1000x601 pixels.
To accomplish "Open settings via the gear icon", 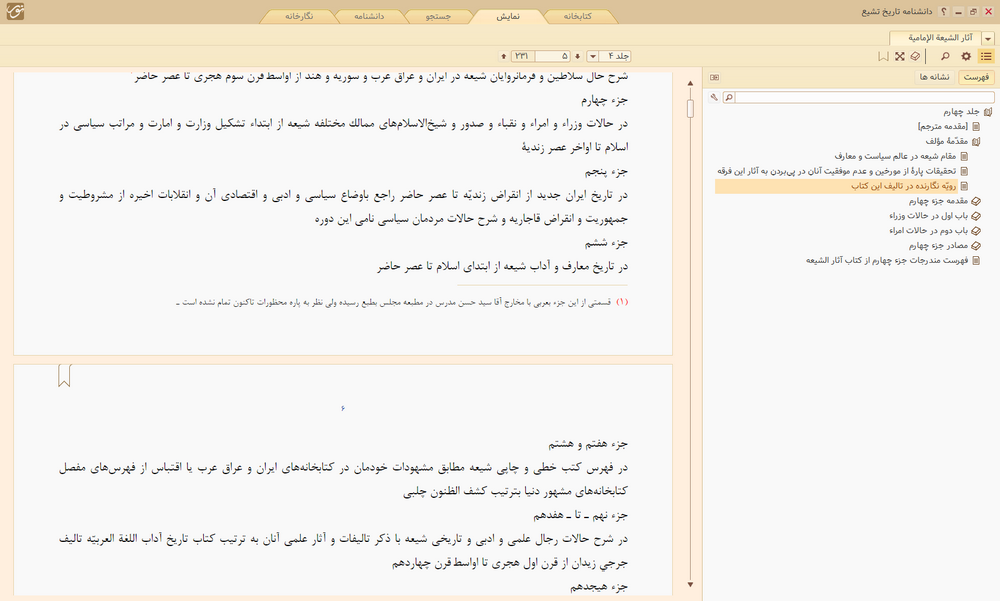I will 966,56.
